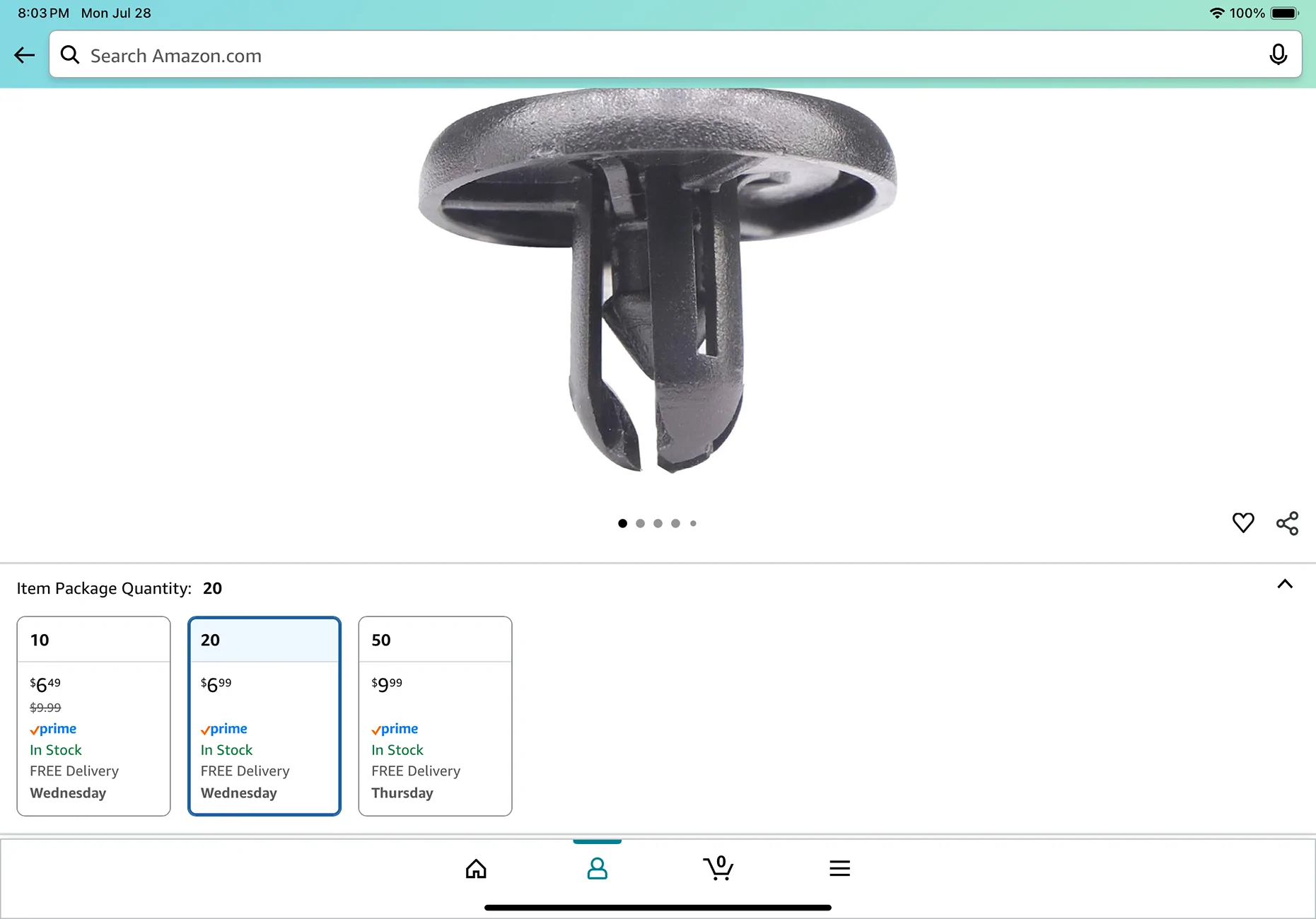The width and height of the screenshot is (1316, 919).
Task: Tap the battery indicator in status bar
Action: tap(1284, 13)
